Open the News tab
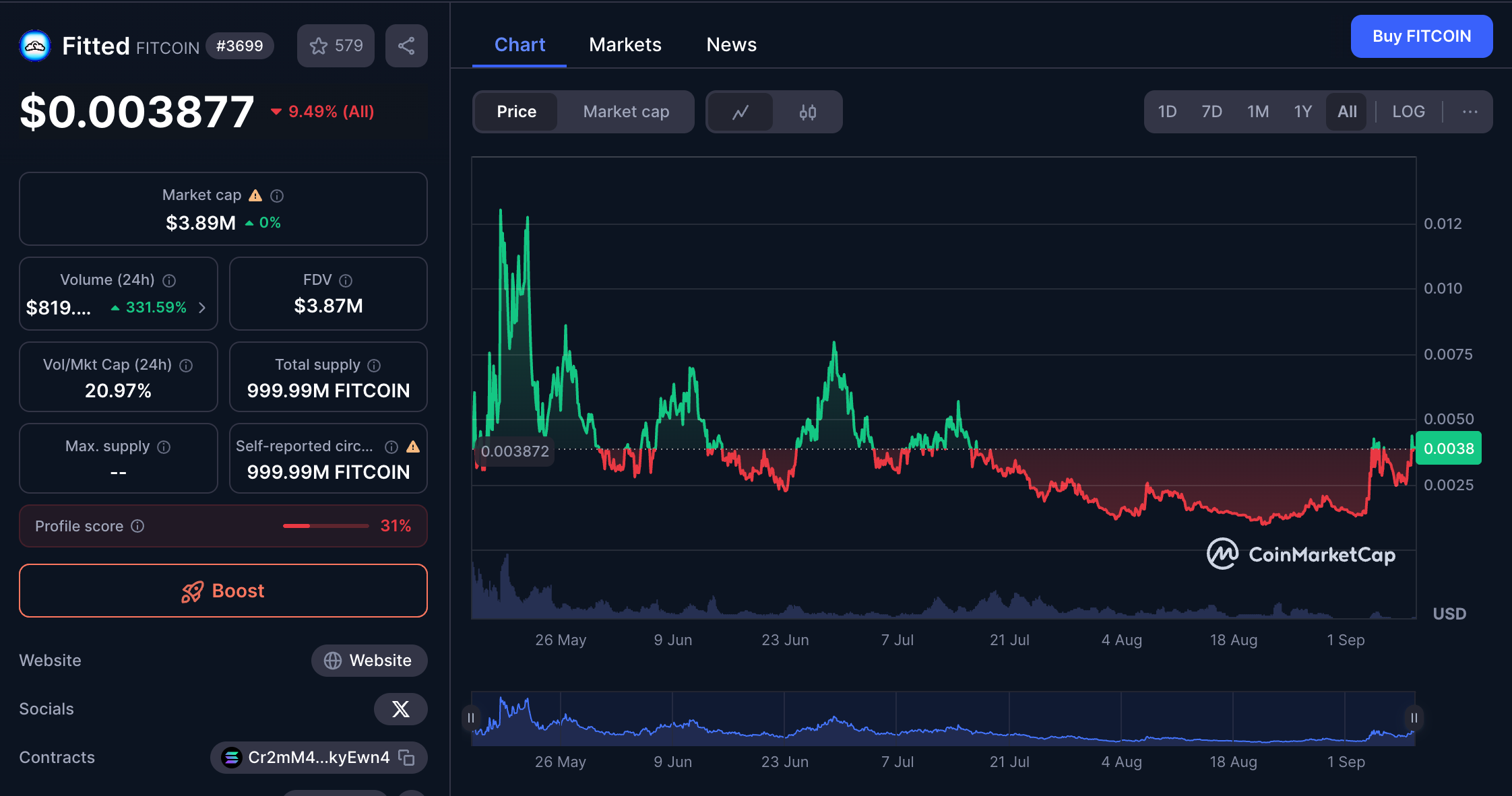 [x=731, y=45]
